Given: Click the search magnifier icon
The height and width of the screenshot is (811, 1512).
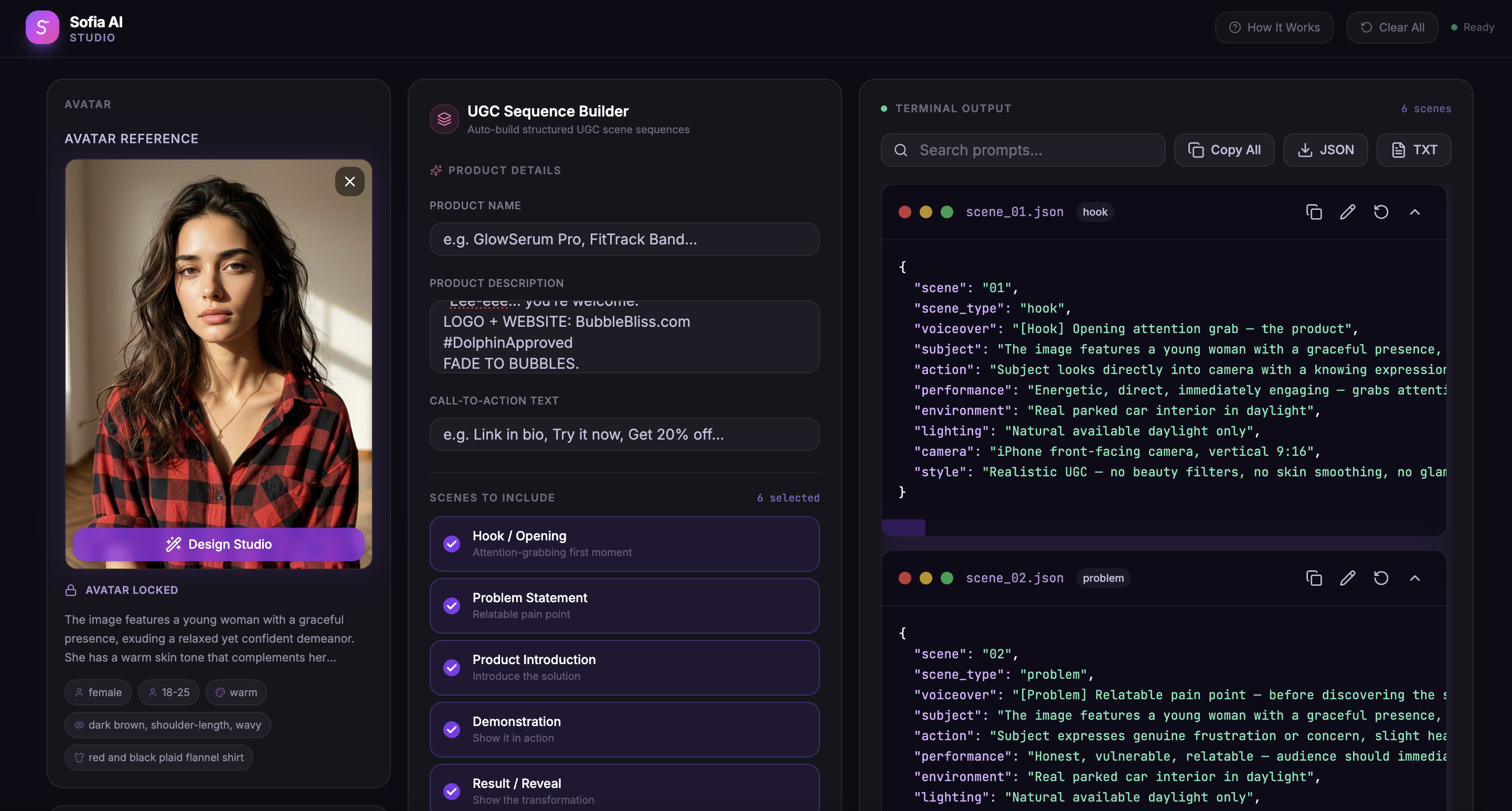Looking at the screenshot, I should [x=900, y=150].
